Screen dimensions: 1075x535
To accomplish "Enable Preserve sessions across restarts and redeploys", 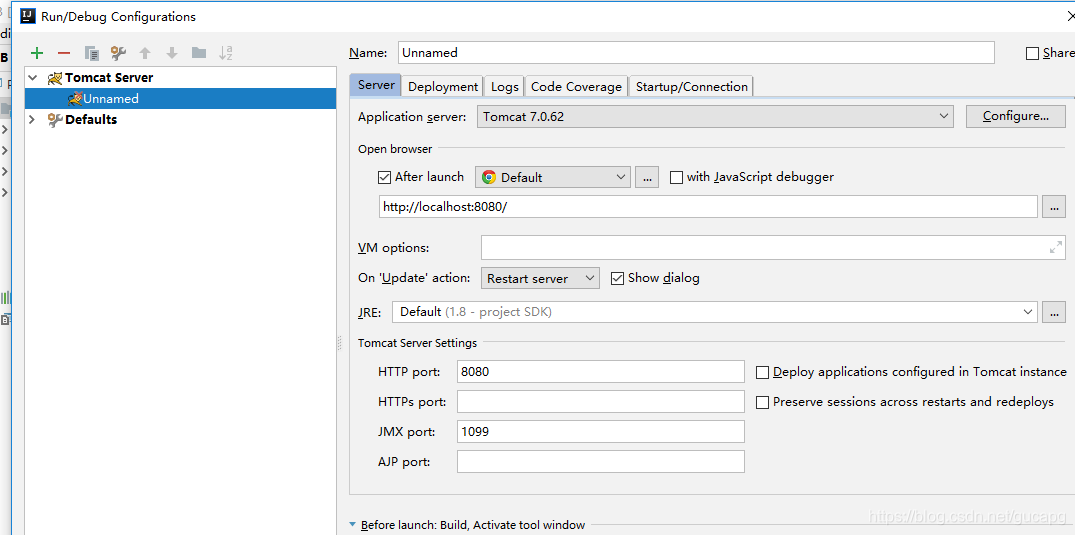I will [x=762, y=403].
